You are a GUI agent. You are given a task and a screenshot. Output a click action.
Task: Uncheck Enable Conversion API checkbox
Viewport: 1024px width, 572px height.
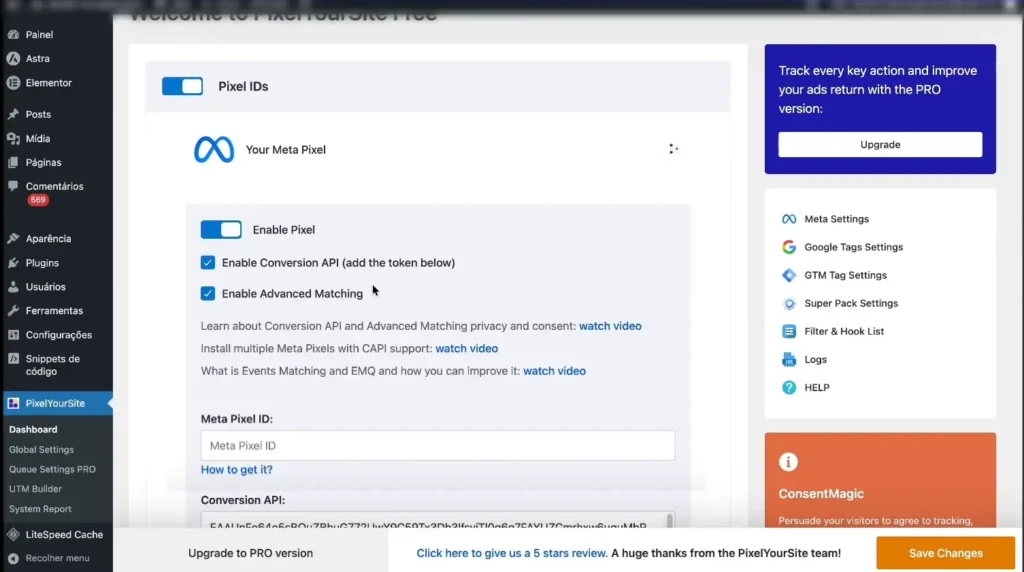(208, 262)
